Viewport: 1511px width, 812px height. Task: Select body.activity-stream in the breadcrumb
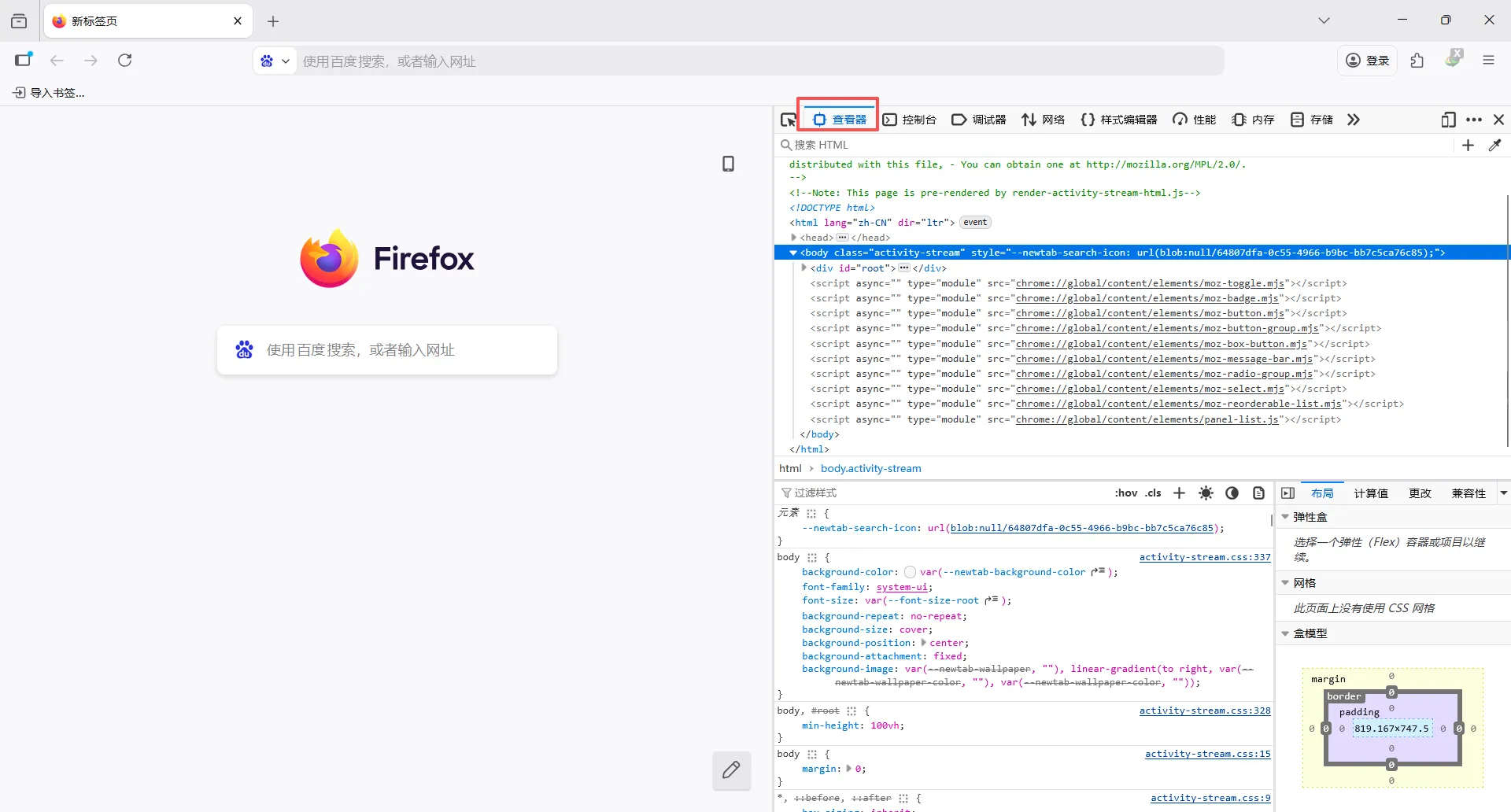[x=871, y=468]
